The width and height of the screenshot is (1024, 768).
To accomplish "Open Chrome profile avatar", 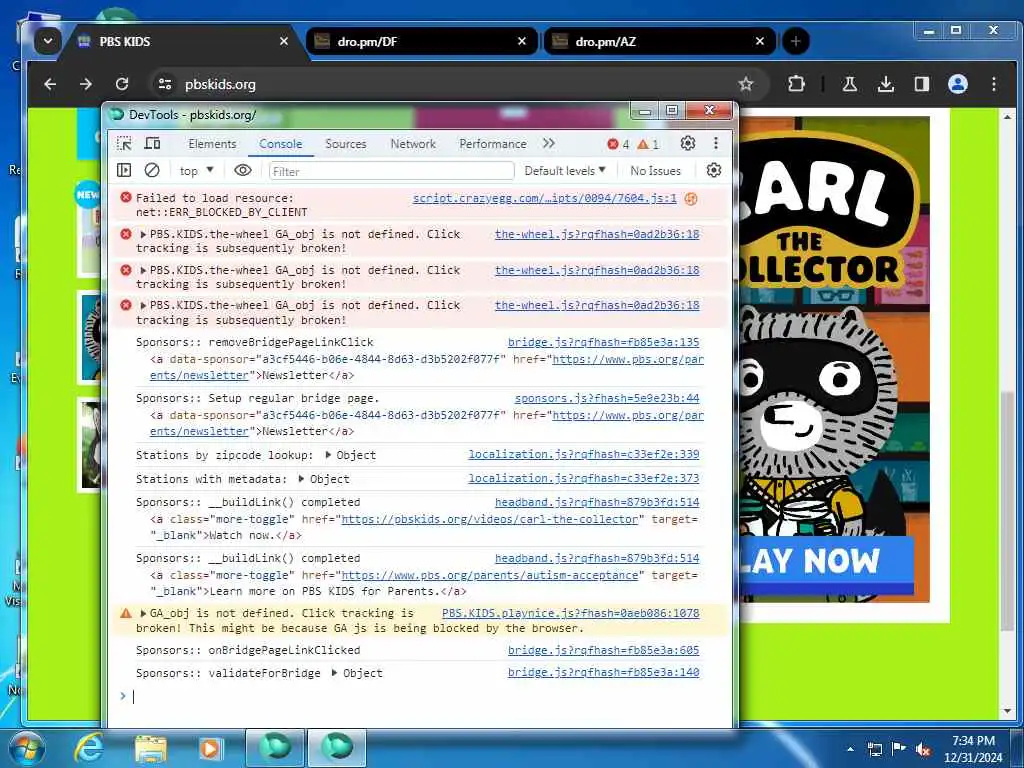I will tap(958, 84).
